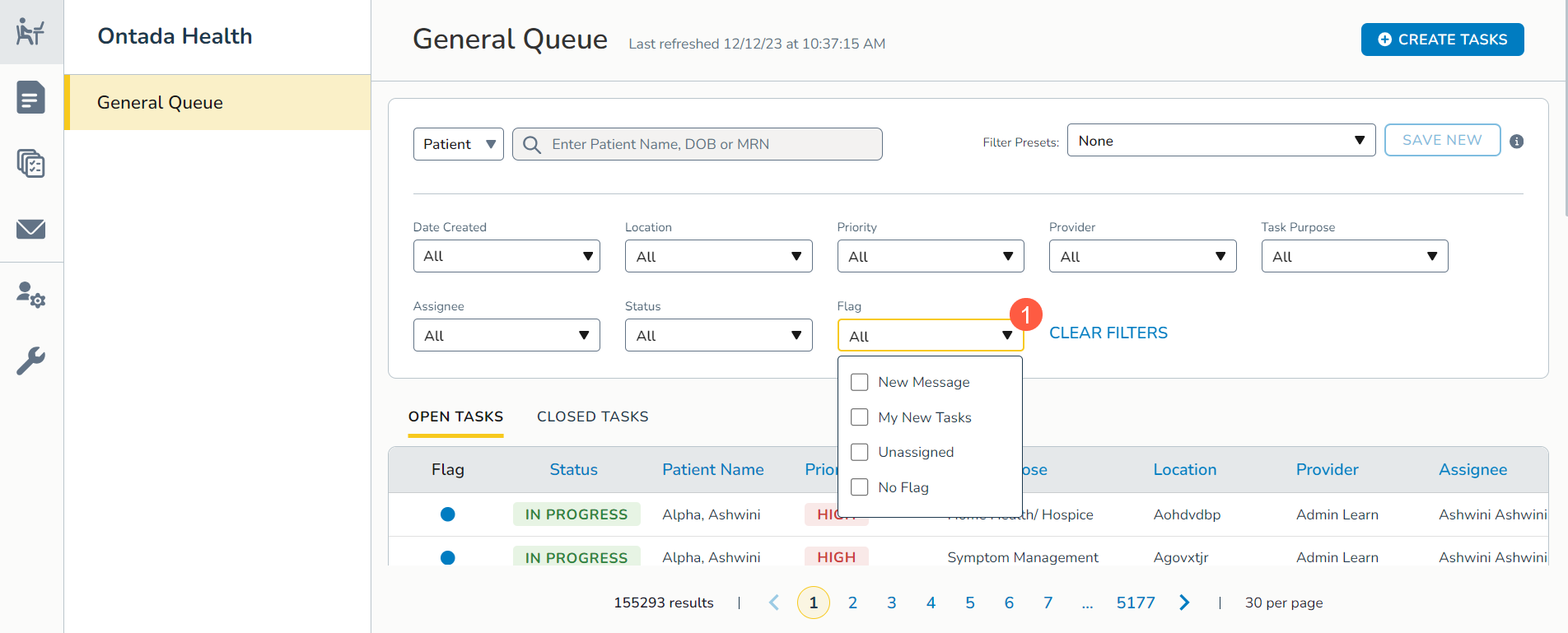This screenshot has width=1568, height=633.
Task: Check the New Message flag option
Action: pos(859,382)
